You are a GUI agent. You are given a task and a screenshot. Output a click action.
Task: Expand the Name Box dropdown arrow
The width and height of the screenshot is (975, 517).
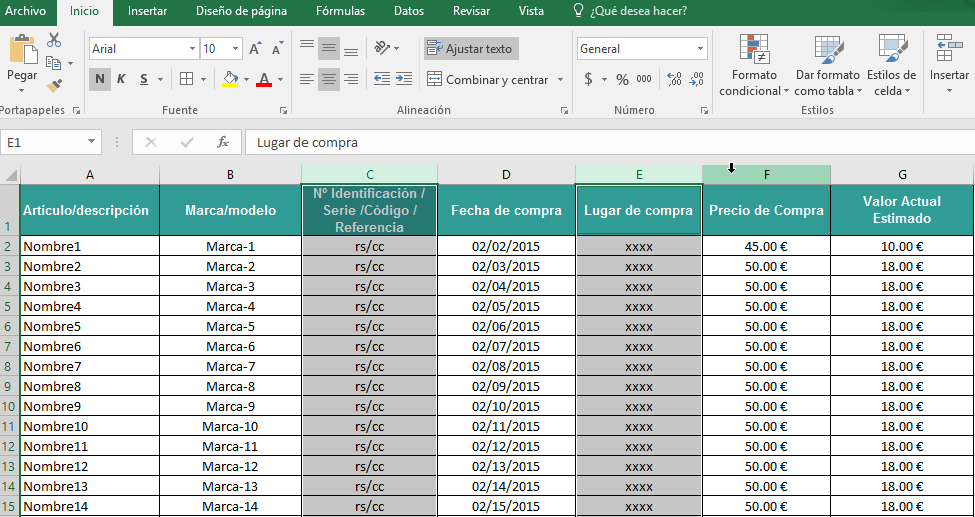92,142
